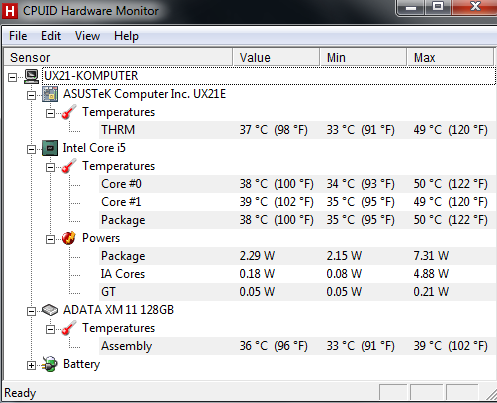497x403 pixels.
Task: Collapse the UX21-KOMPUTER root node
Action: click(x=12, y=77)
